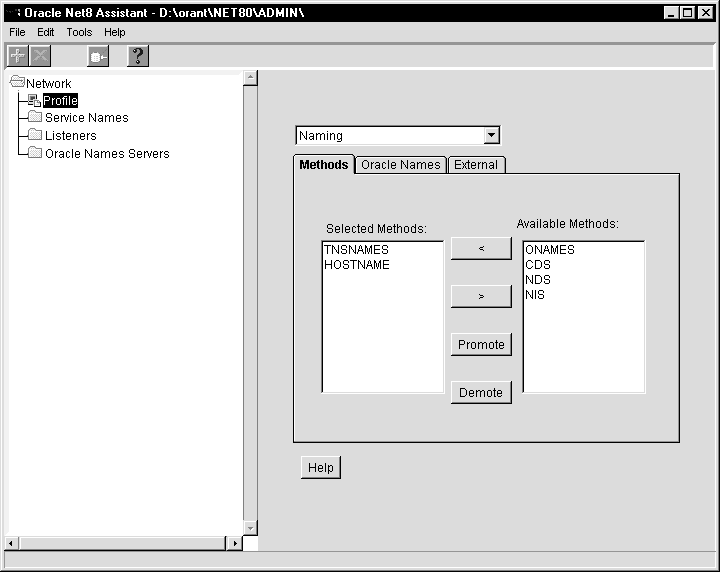Select NDS in Available Methods

(538, 280)
